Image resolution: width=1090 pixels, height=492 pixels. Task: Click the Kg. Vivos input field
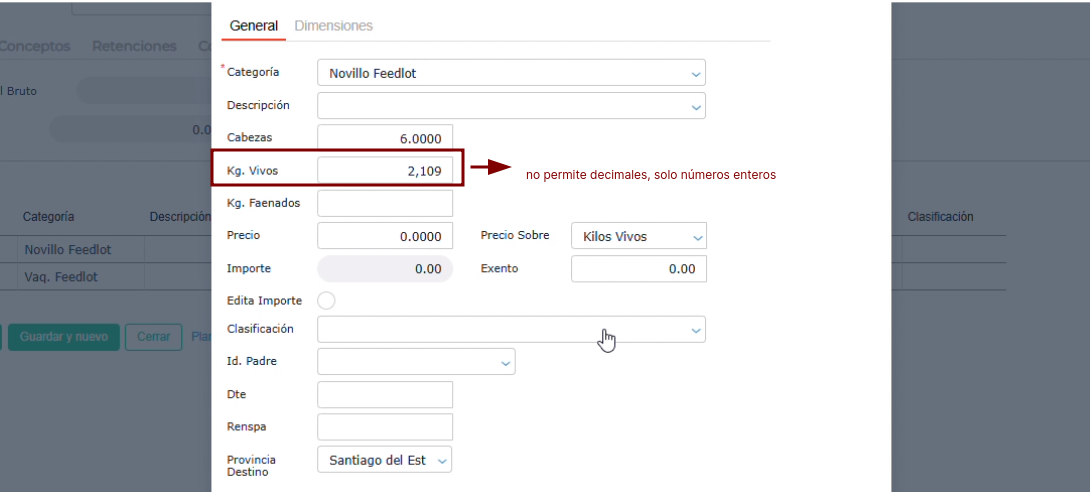tap(384, 171)
